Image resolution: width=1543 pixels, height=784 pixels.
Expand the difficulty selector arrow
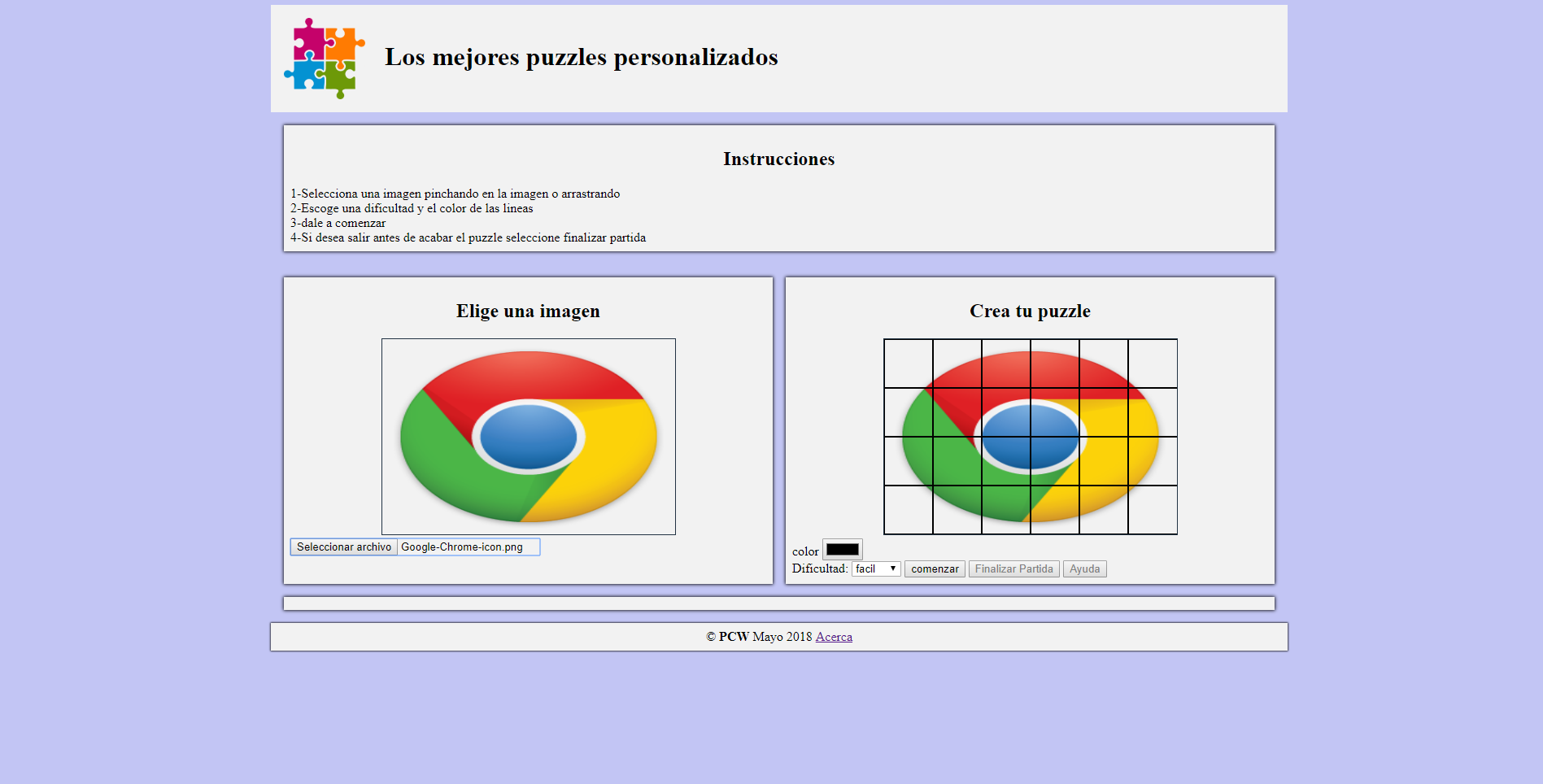click(x=893, y=568)
